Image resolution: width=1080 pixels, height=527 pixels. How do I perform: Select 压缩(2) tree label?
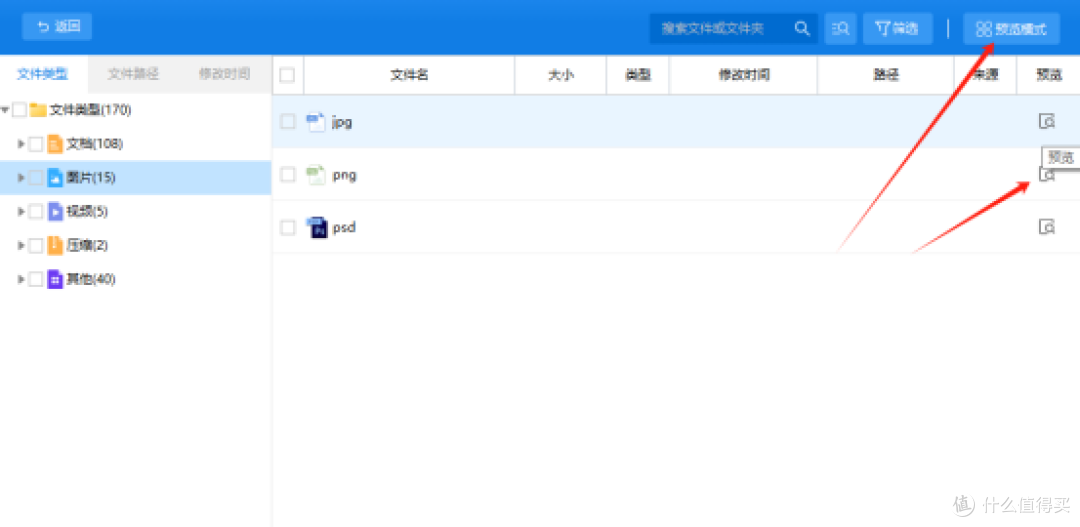[87, 245]
